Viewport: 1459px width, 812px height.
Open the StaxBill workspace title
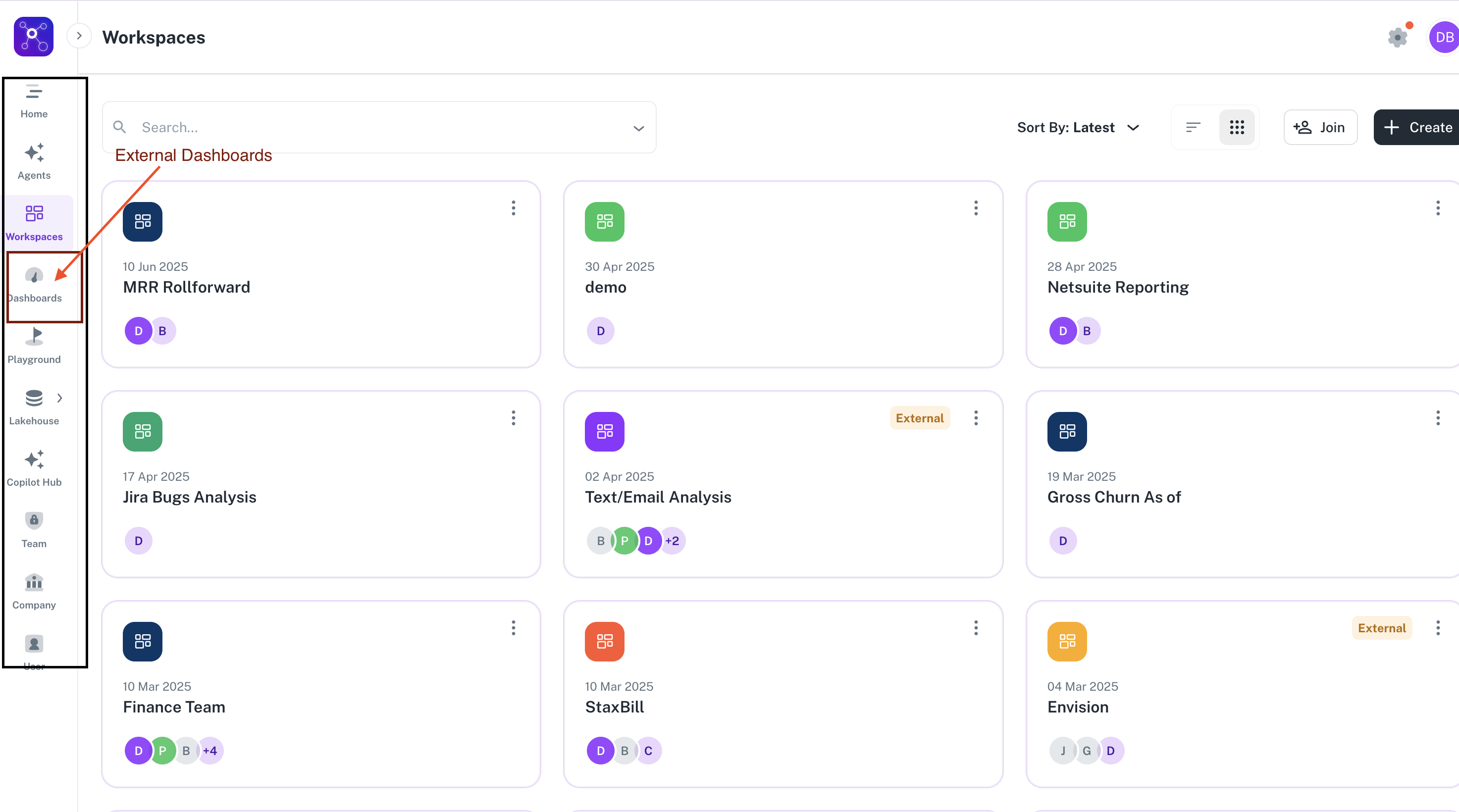click(615, 707)
